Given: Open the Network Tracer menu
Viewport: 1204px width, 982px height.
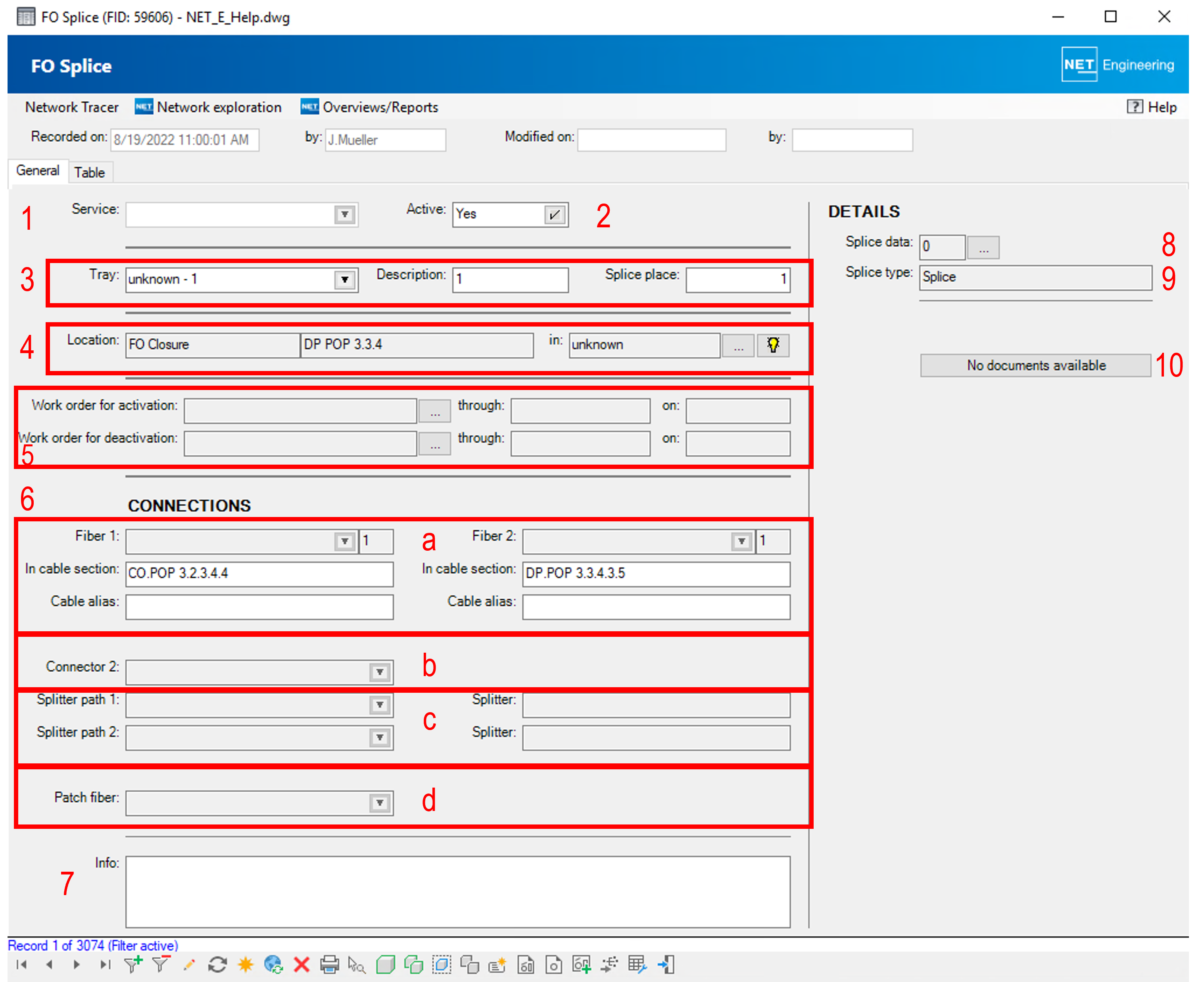Looking at the screenshot, I should pos(72,108).
